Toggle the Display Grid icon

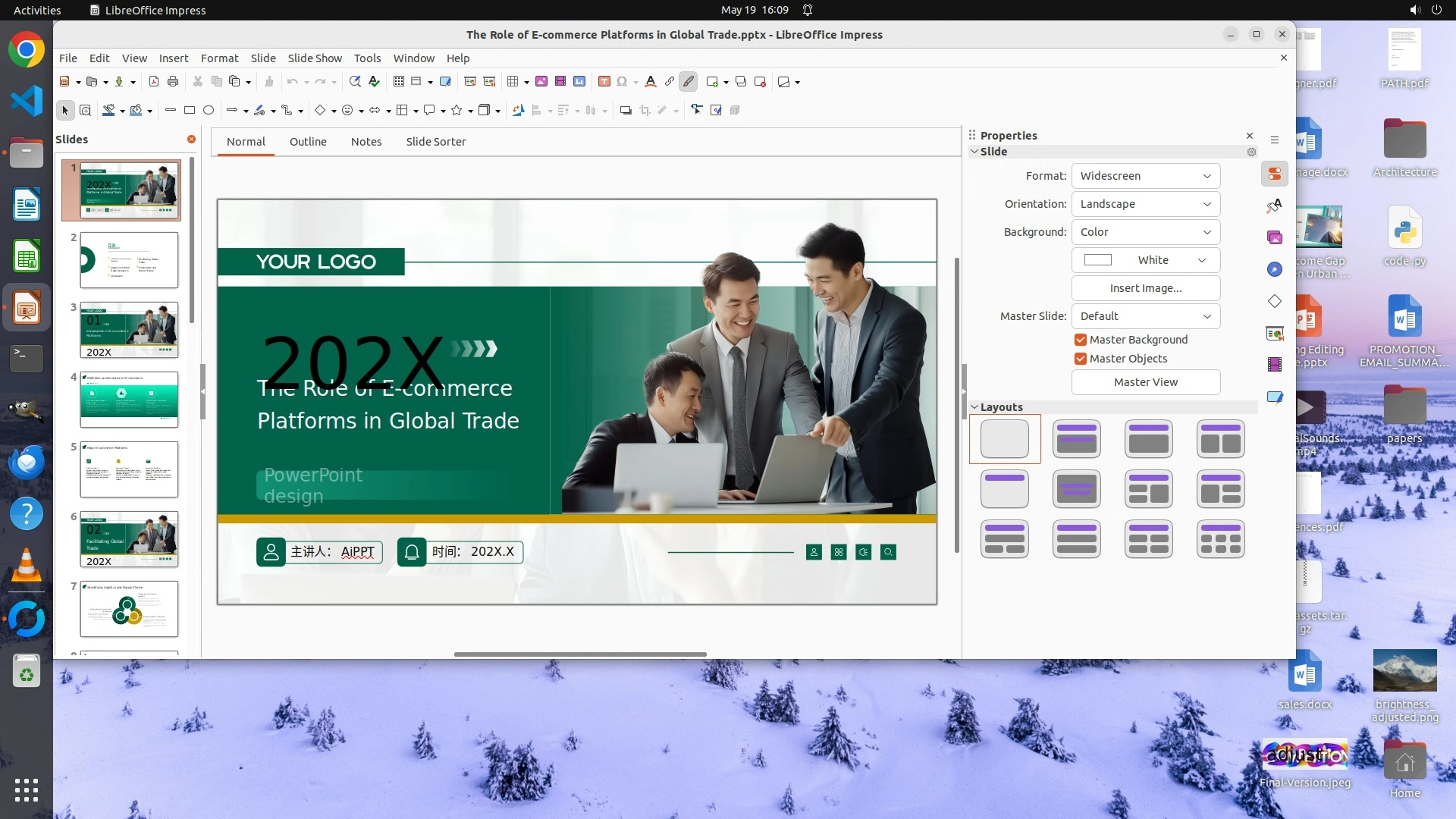point(399,82)
